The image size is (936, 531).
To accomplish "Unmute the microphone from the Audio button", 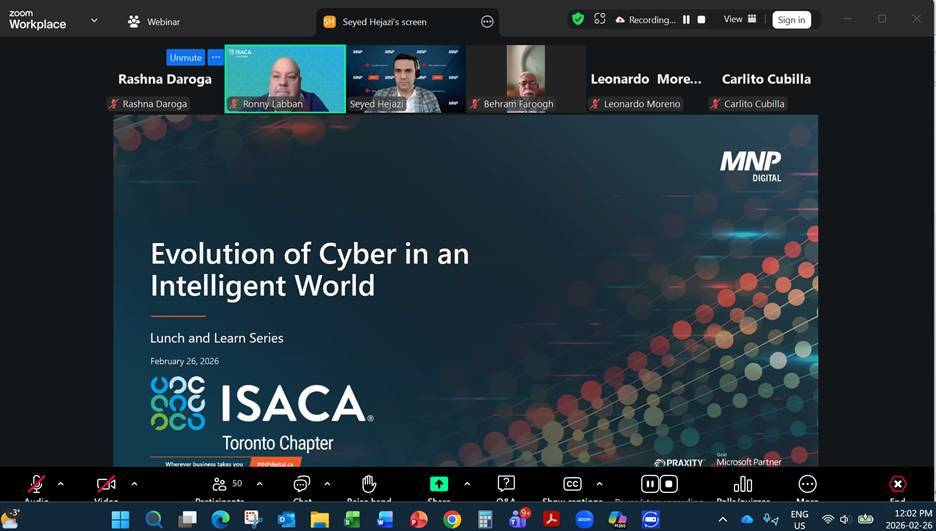I will pyautogui.click(x=36, y=484).
